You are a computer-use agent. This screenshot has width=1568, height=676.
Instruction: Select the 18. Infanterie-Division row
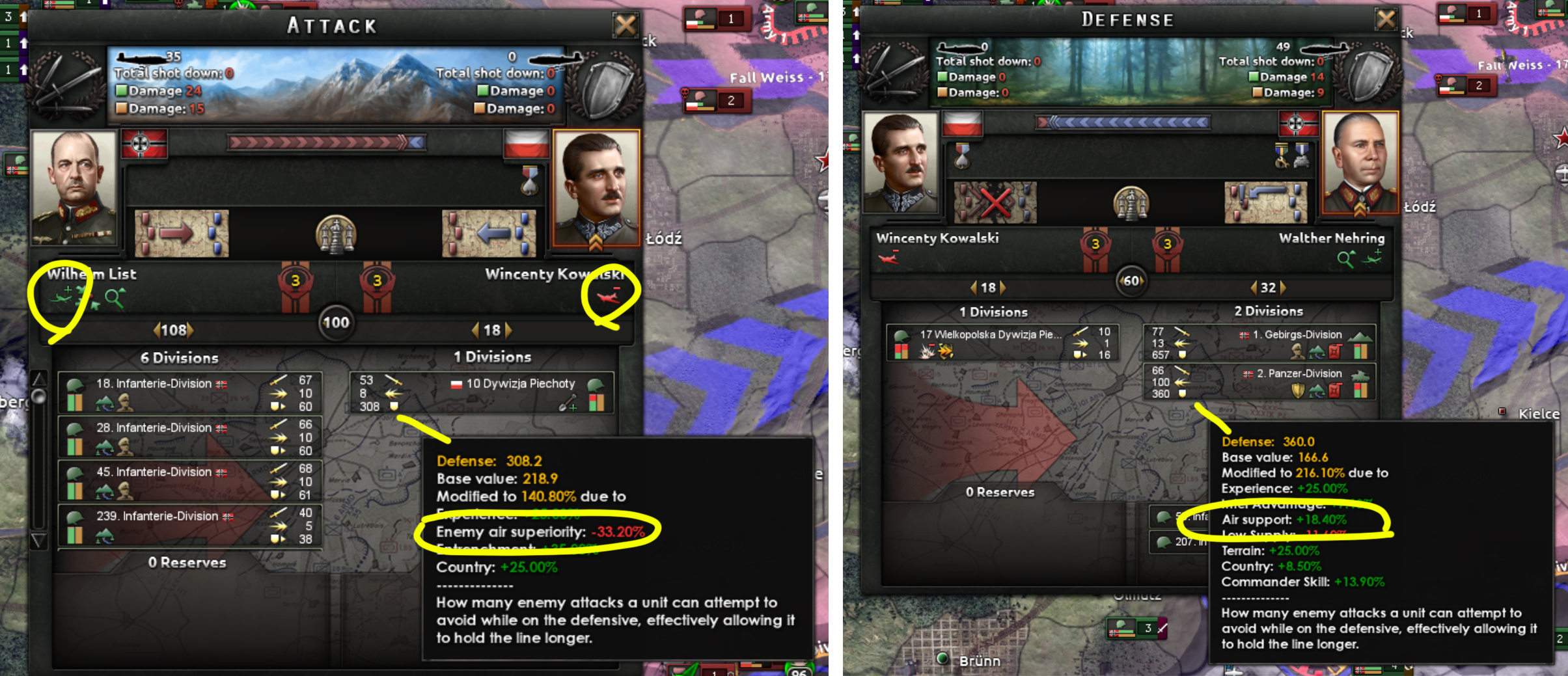189,392
